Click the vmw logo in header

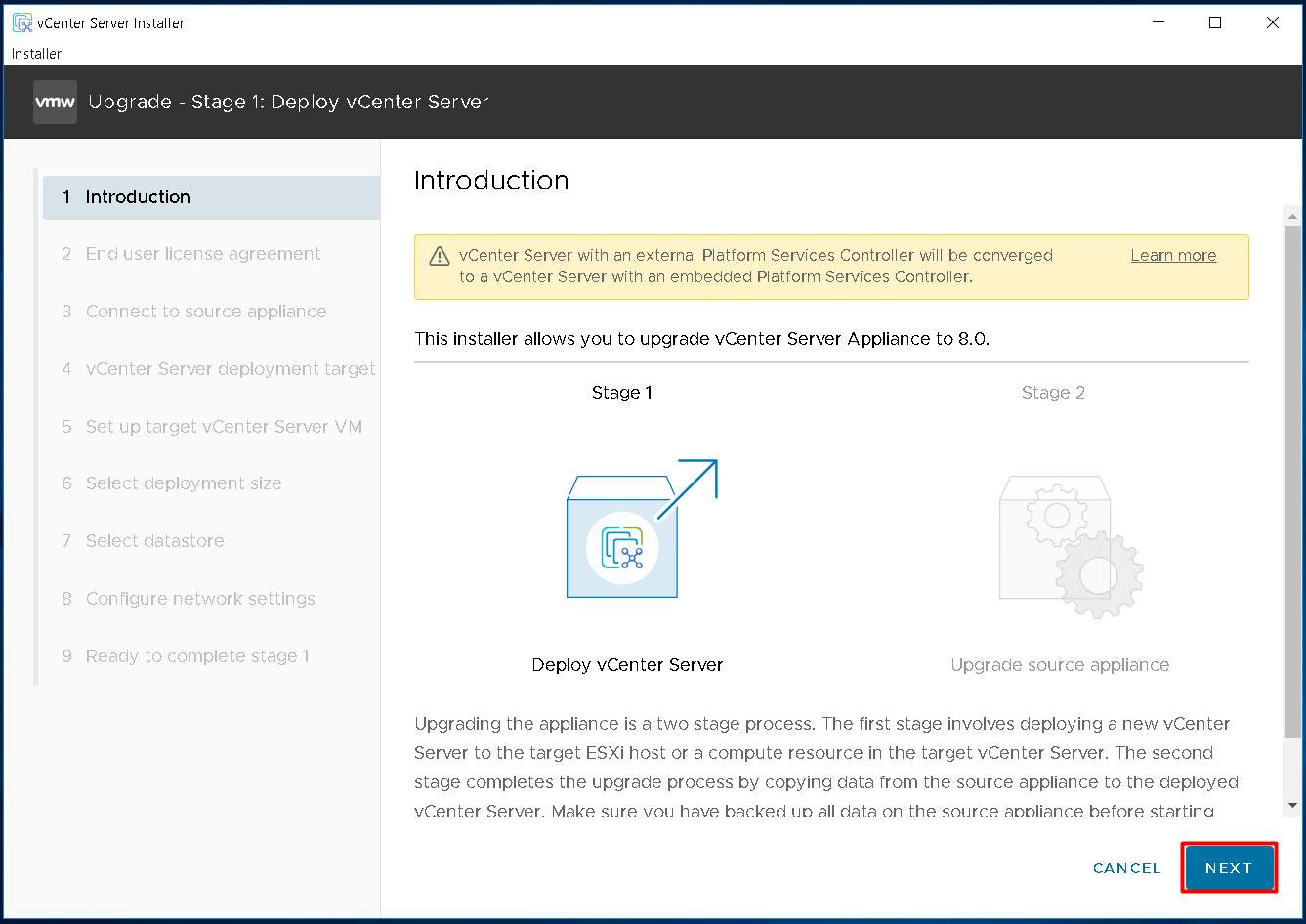click(55, 103)
